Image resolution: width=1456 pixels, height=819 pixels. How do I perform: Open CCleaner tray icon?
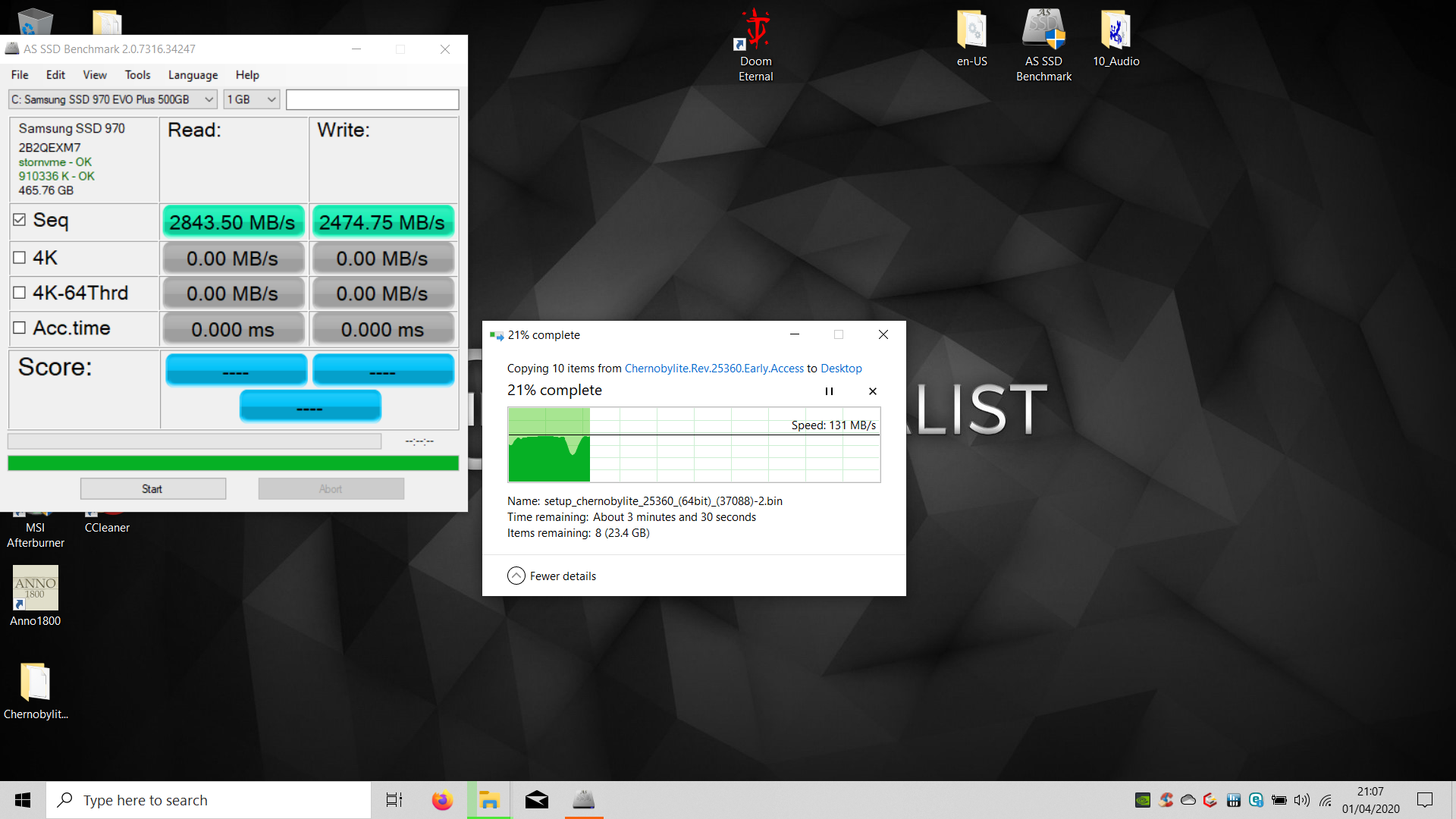tap(1166, 800)
